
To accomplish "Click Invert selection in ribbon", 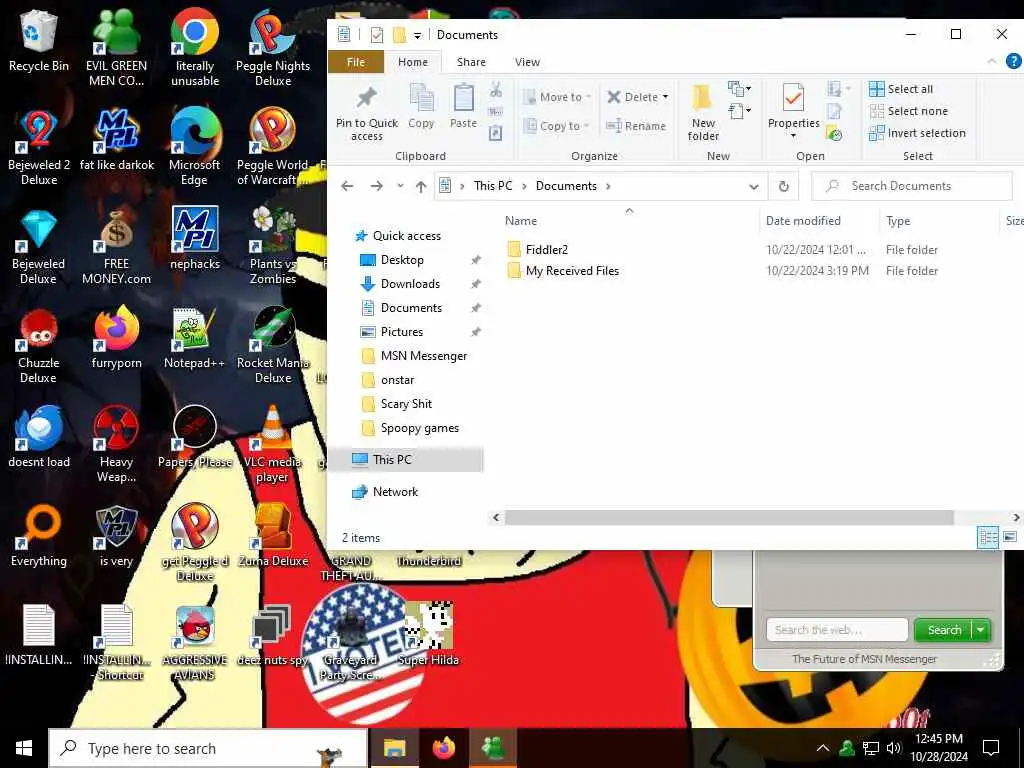I will point(918,133).
